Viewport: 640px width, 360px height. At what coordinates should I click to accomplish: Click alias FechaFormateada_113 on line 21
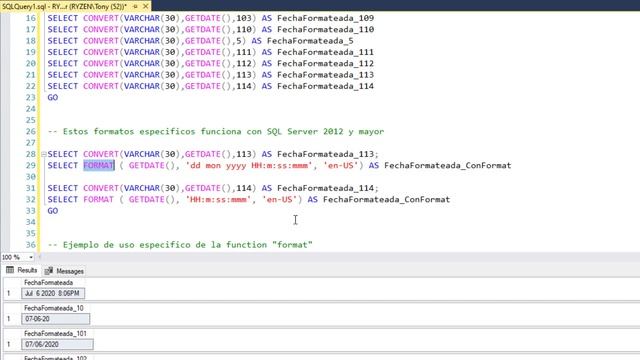tap(325, 75)
